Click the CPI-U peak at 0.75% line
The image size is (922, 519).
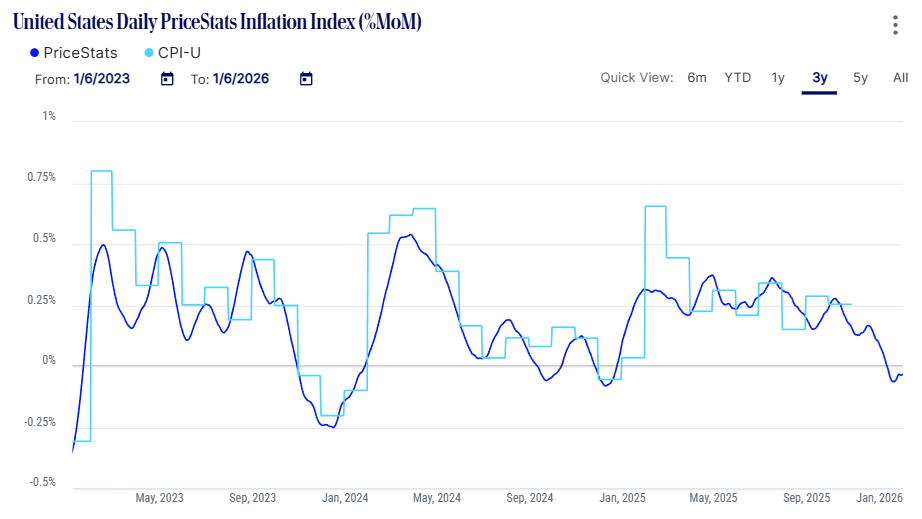coord(101,171)
